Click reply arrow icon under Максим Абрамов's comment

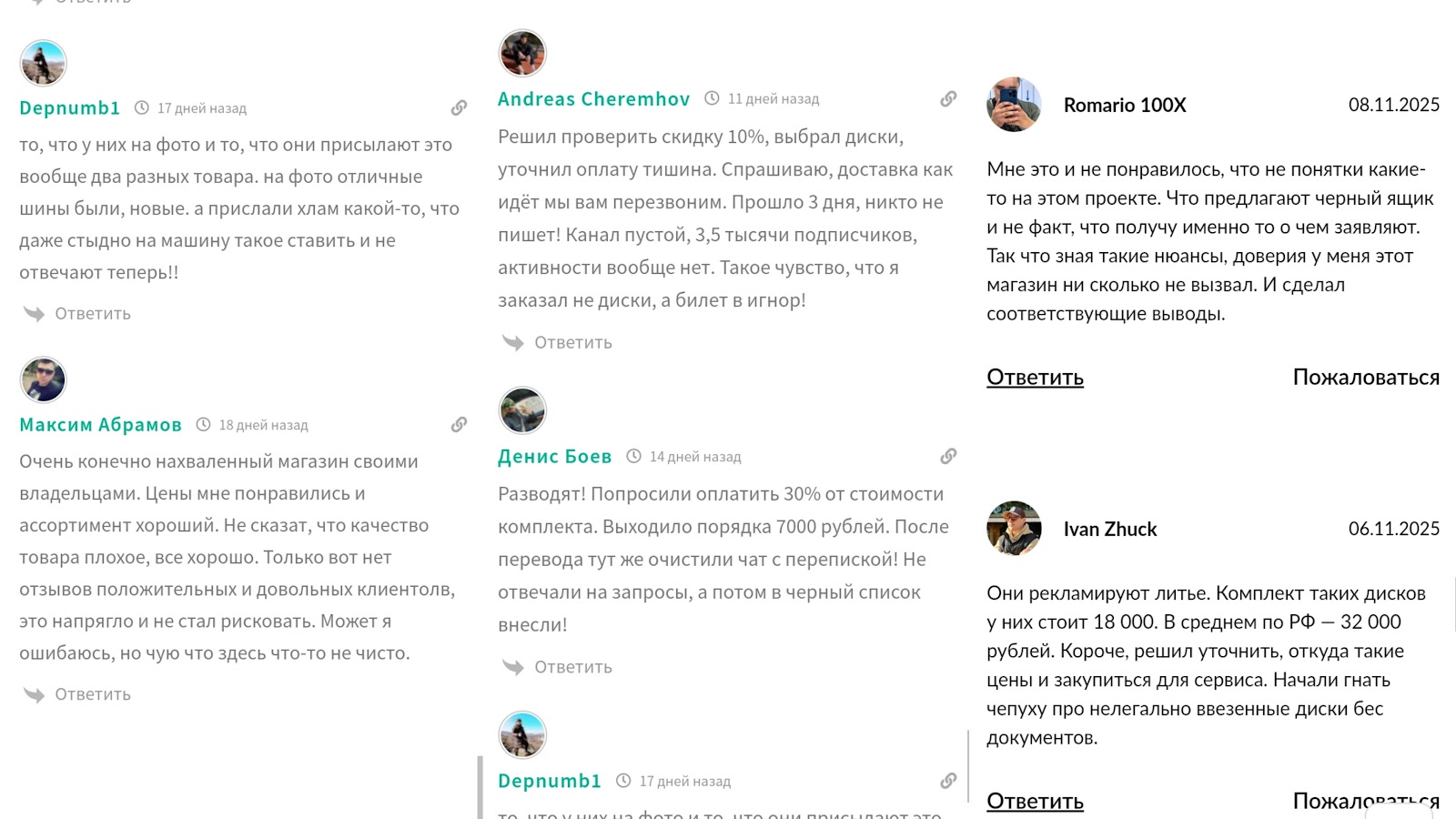pyautogui.click(x=35, y=695)
